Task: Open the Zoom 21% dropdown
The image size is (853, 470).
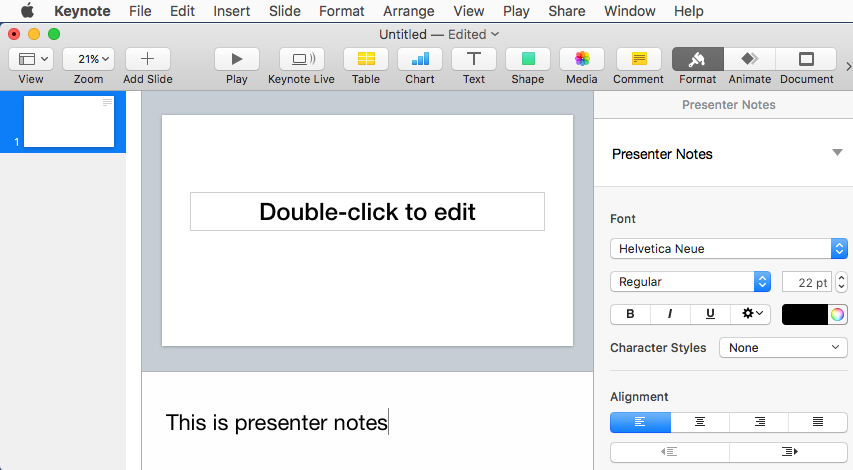Action: (88, 59)
